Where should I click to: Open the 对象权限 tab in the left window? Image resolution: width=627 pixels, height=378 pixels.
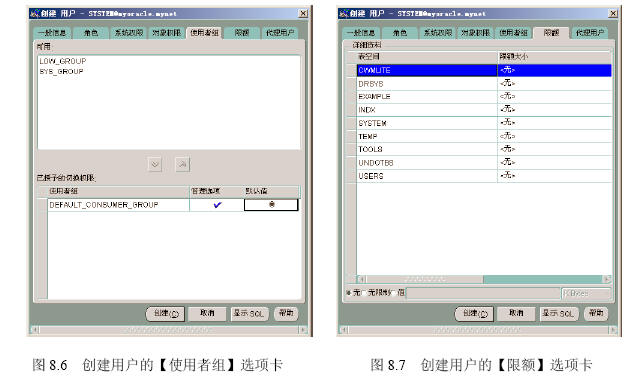[167, 33]
